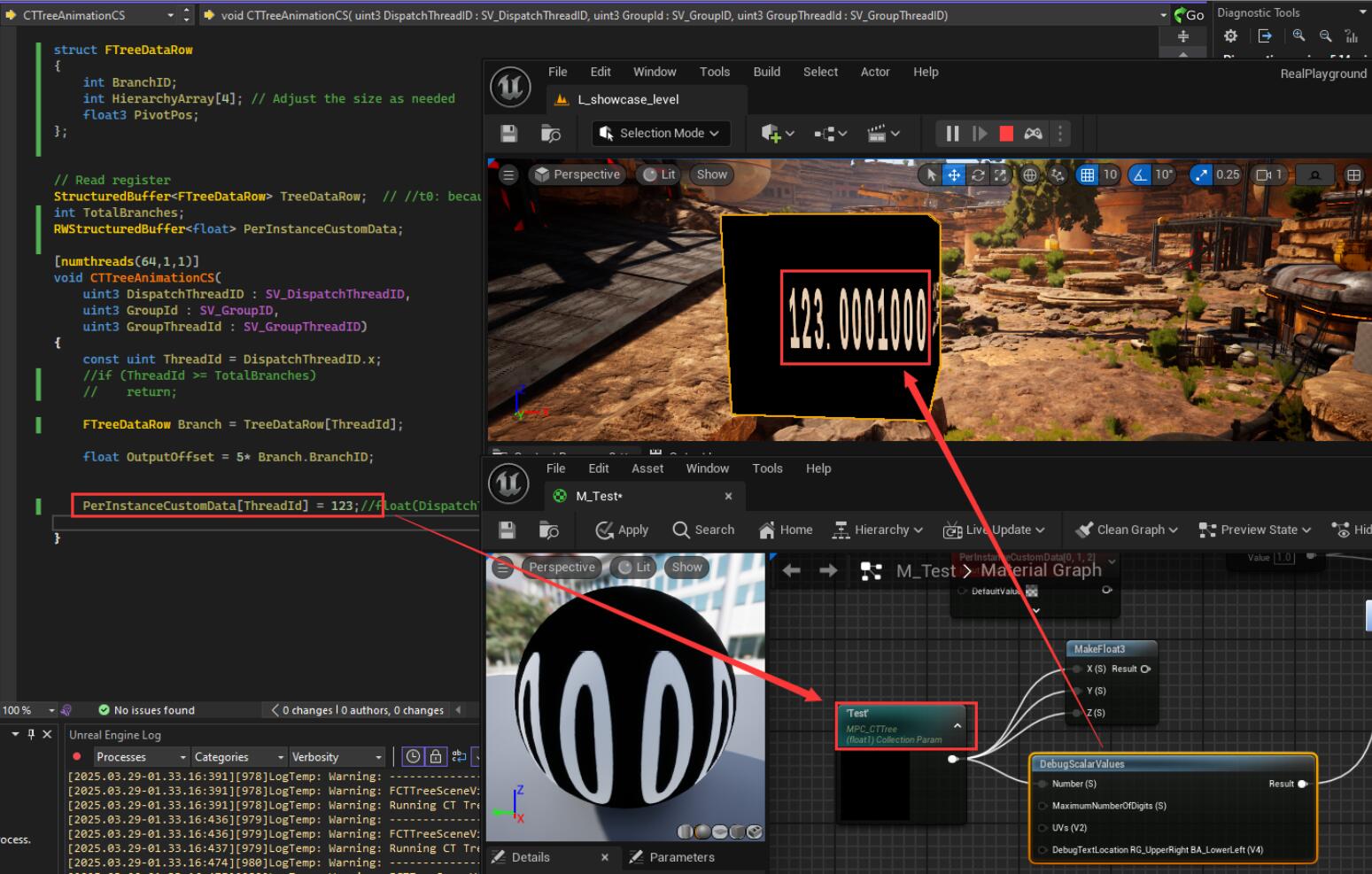Change Lit view mode in level viewport
1372x874 pixels.
coord(659,174)
